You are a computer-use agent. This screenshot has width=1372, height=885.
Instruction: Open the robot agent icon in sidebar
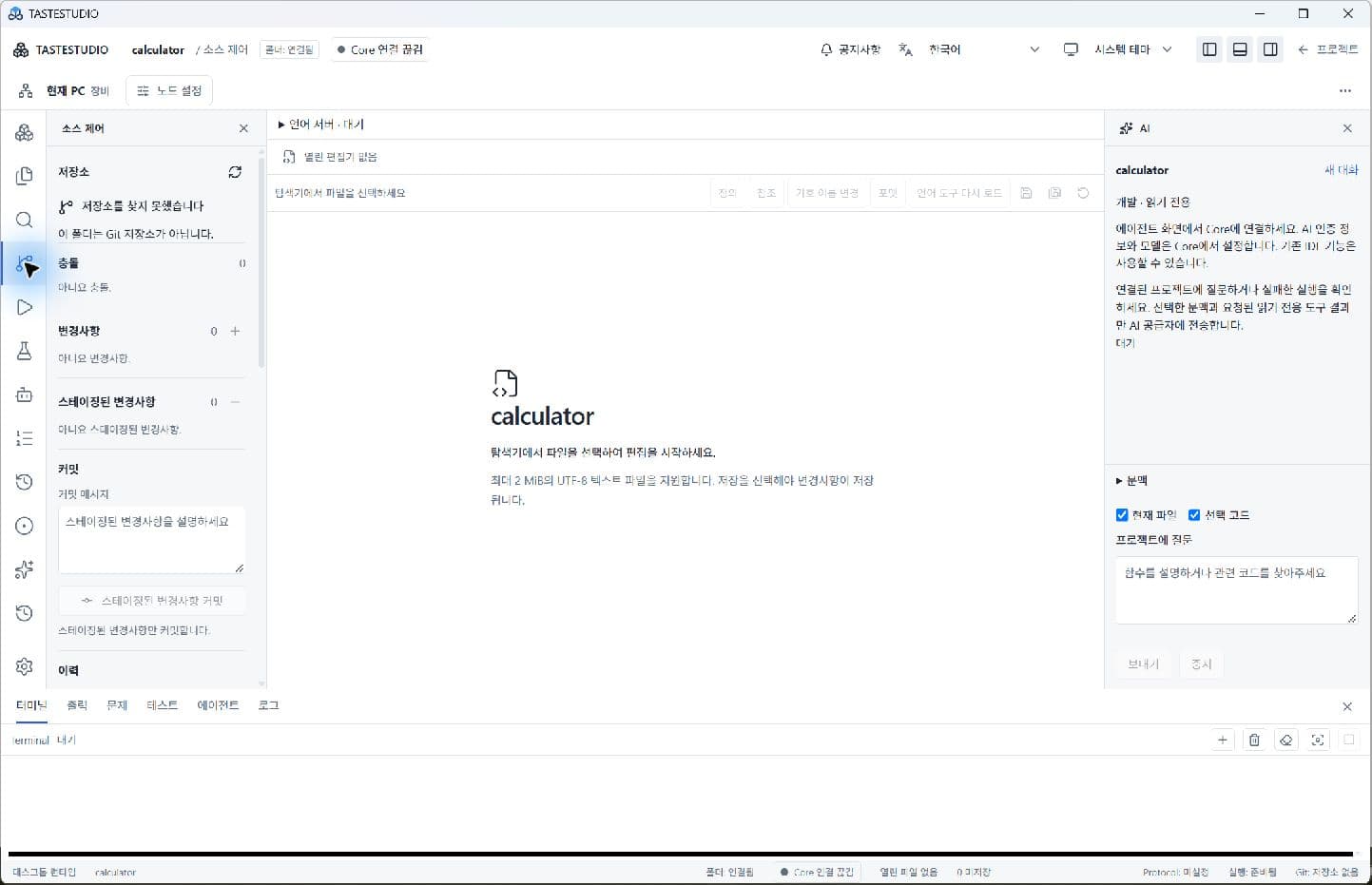click(x=25, y=394)
